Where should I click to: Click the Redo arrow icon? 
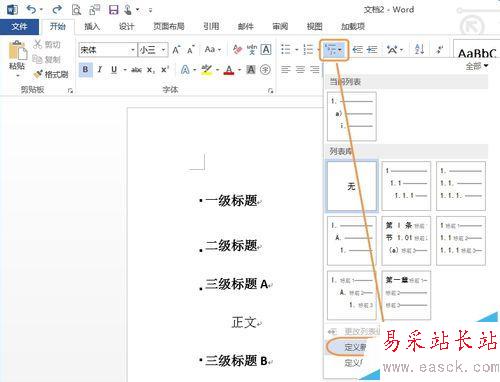57,10
